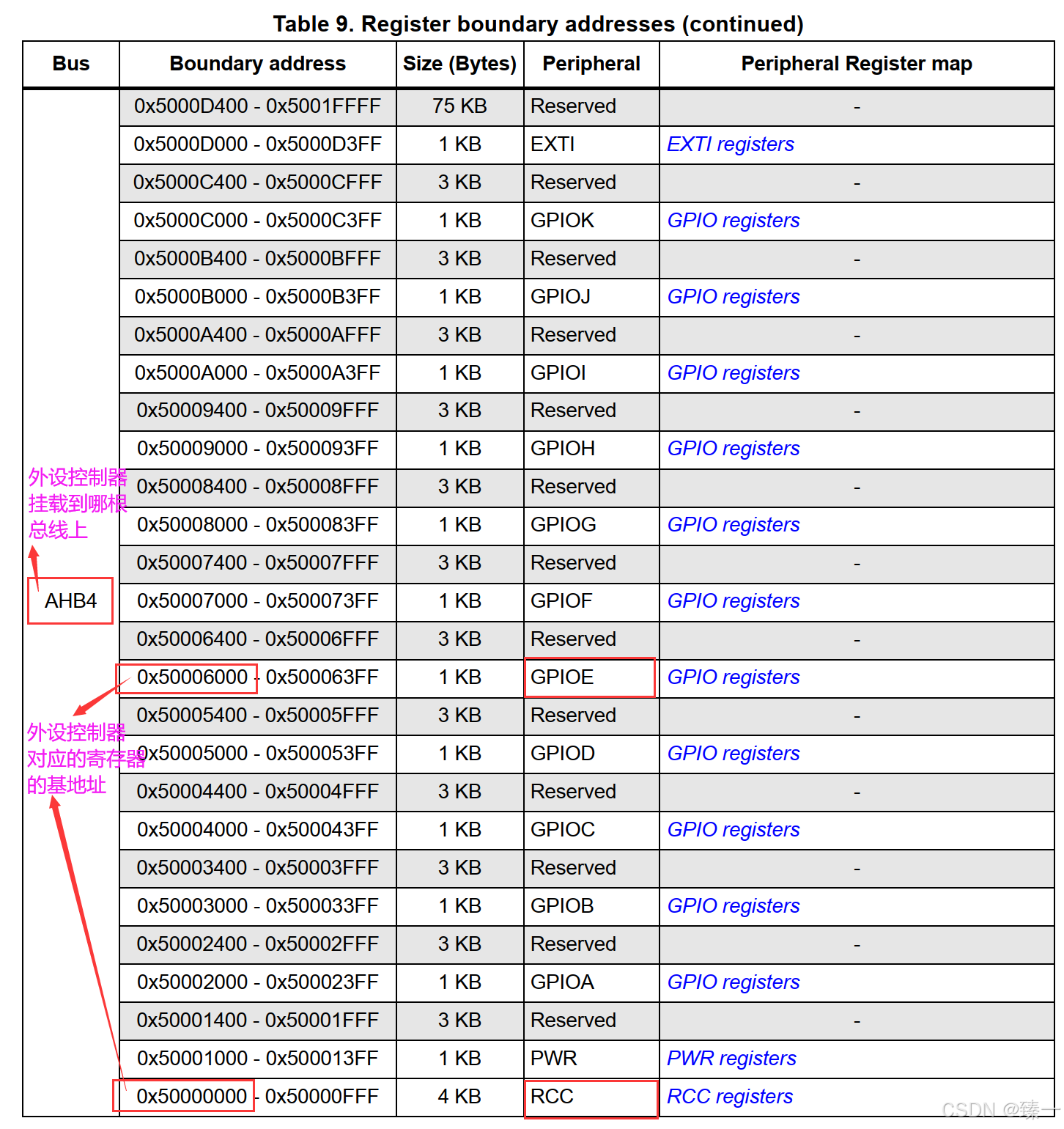Select address 0x50006400 - 0x50006FFF

tap(257, 639)
